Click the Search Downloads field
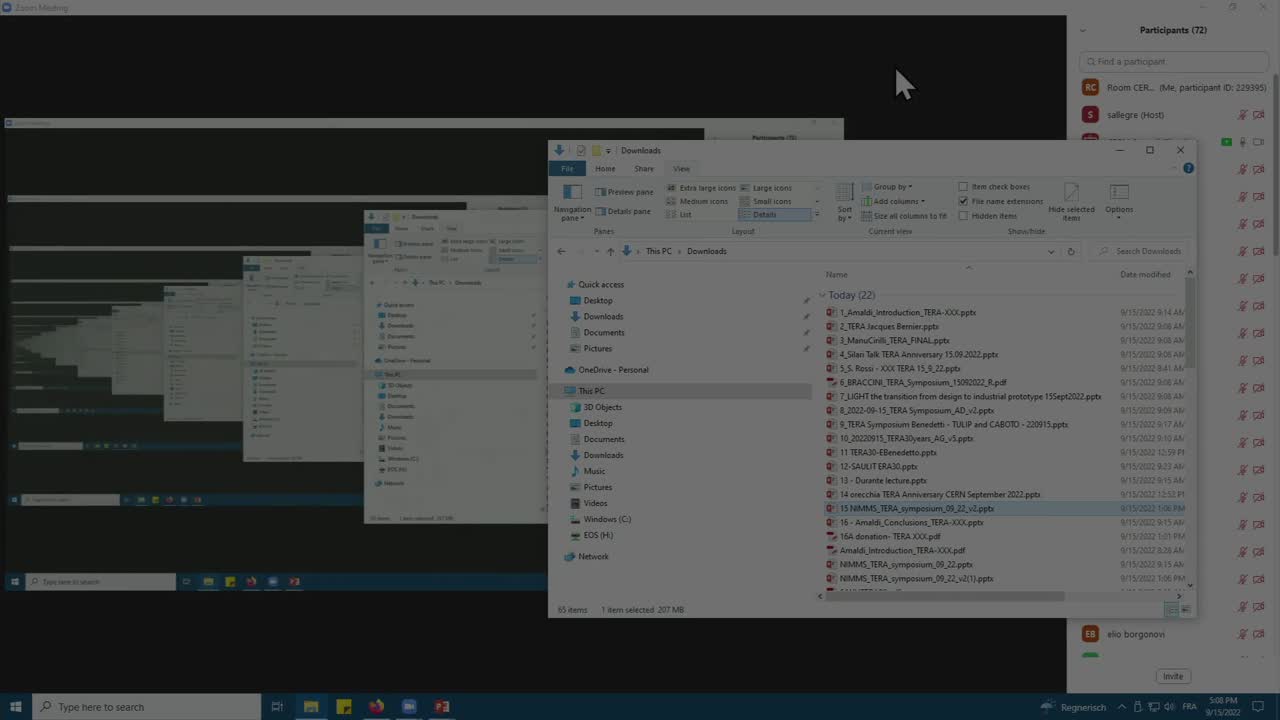1280x720 pixels. (1140, 251)
